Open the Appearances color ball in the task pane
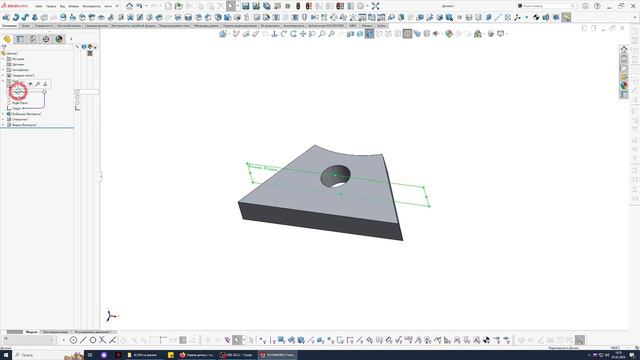640x360 pixels. coord(624,85)
